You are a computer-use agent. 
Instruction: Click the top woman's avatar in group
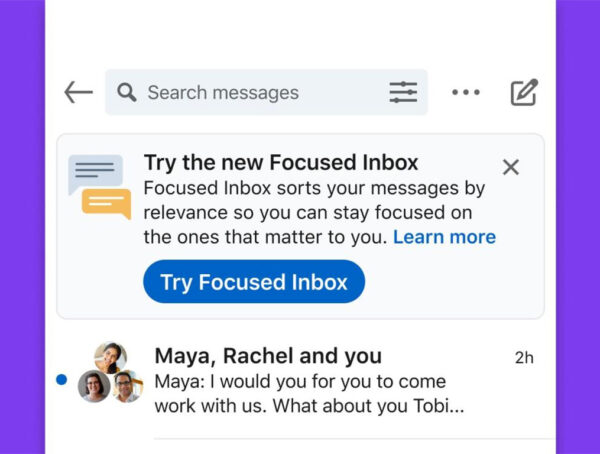[x=110, y=357]
